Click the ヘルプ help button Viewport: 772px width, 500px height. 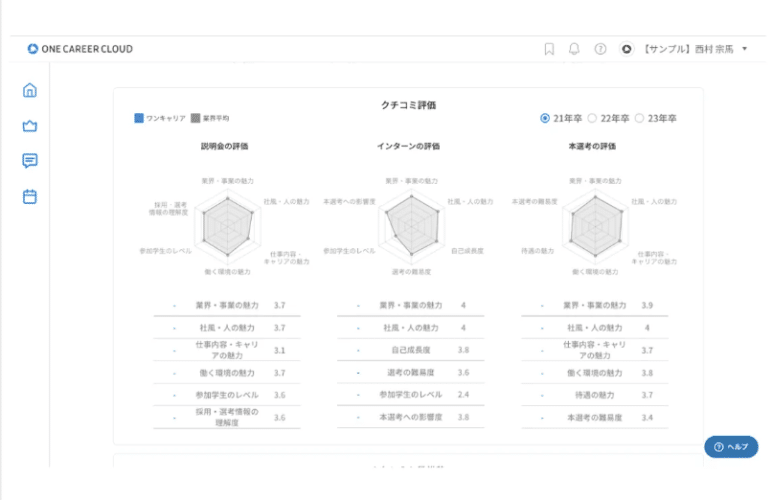pos(731,447)
